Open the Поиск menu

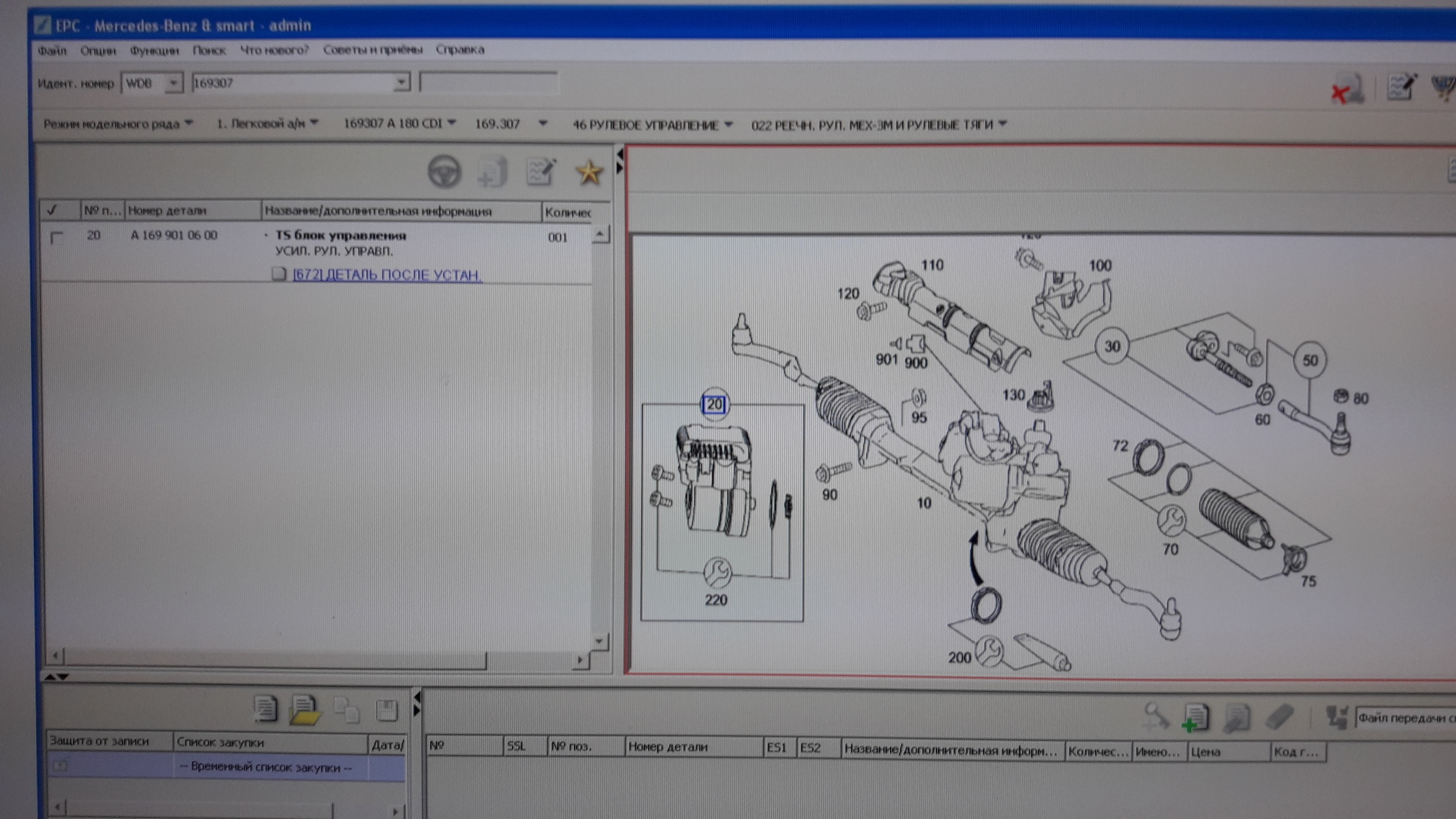pyautogui.click(x=209, y=51)
